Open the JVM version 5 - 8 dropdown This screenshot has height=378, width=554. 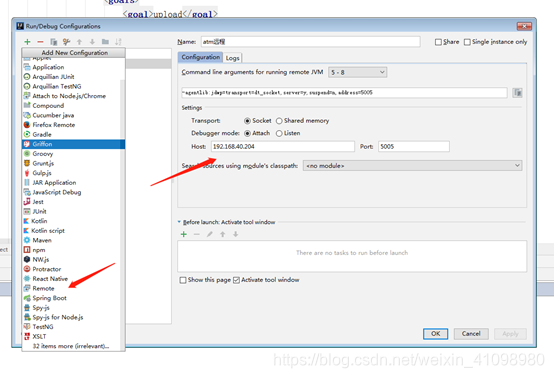358,72
